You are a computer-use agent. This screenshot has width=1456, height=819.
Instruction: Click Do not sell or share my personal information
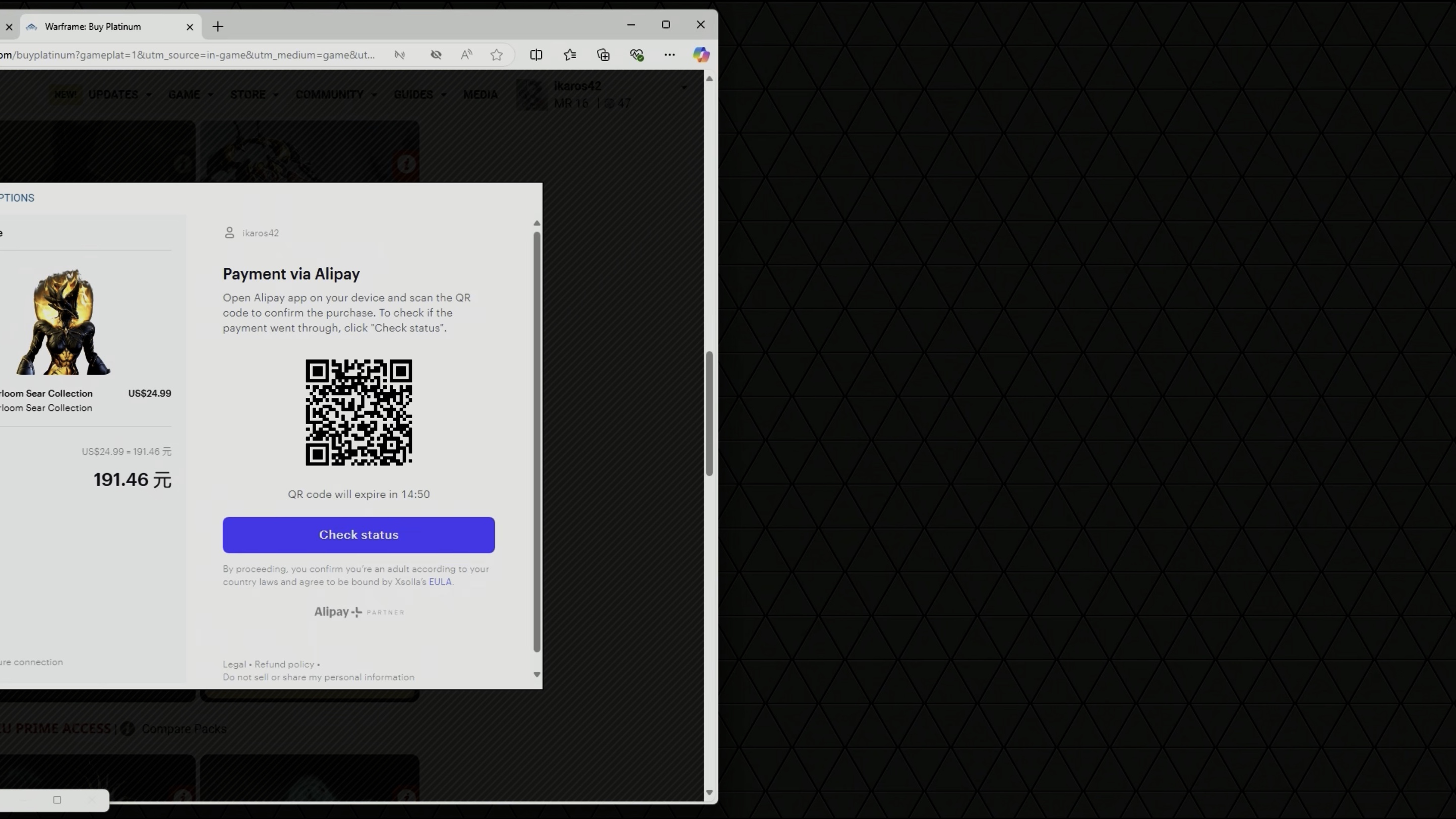[x=318, y=677]
